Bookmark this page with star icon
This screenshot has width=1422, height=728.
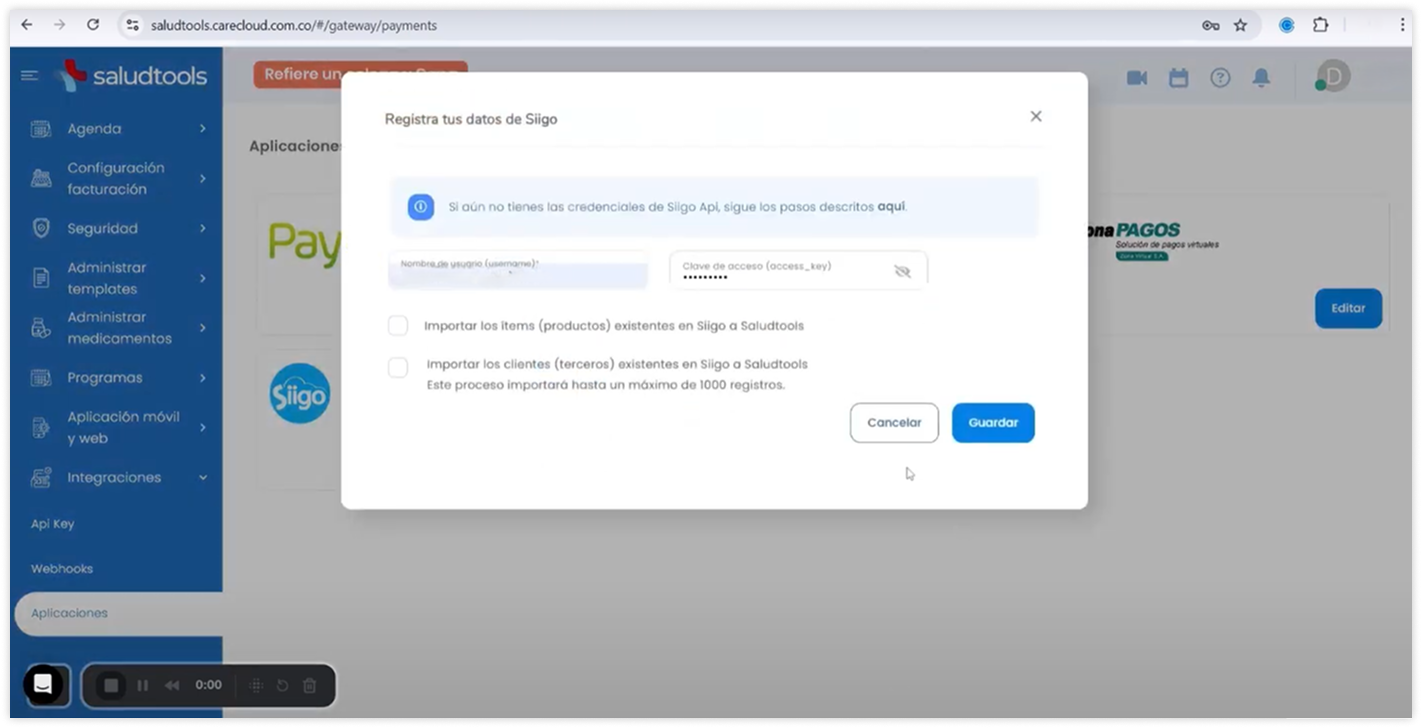point(1240,25)
